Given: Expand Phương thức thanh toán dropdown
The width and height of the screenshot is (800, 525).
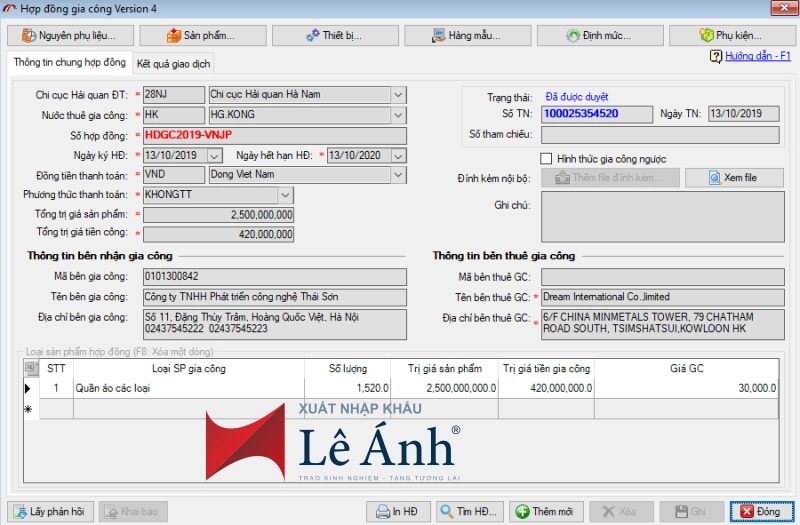Looking at the screenshot, I should 285,194.
